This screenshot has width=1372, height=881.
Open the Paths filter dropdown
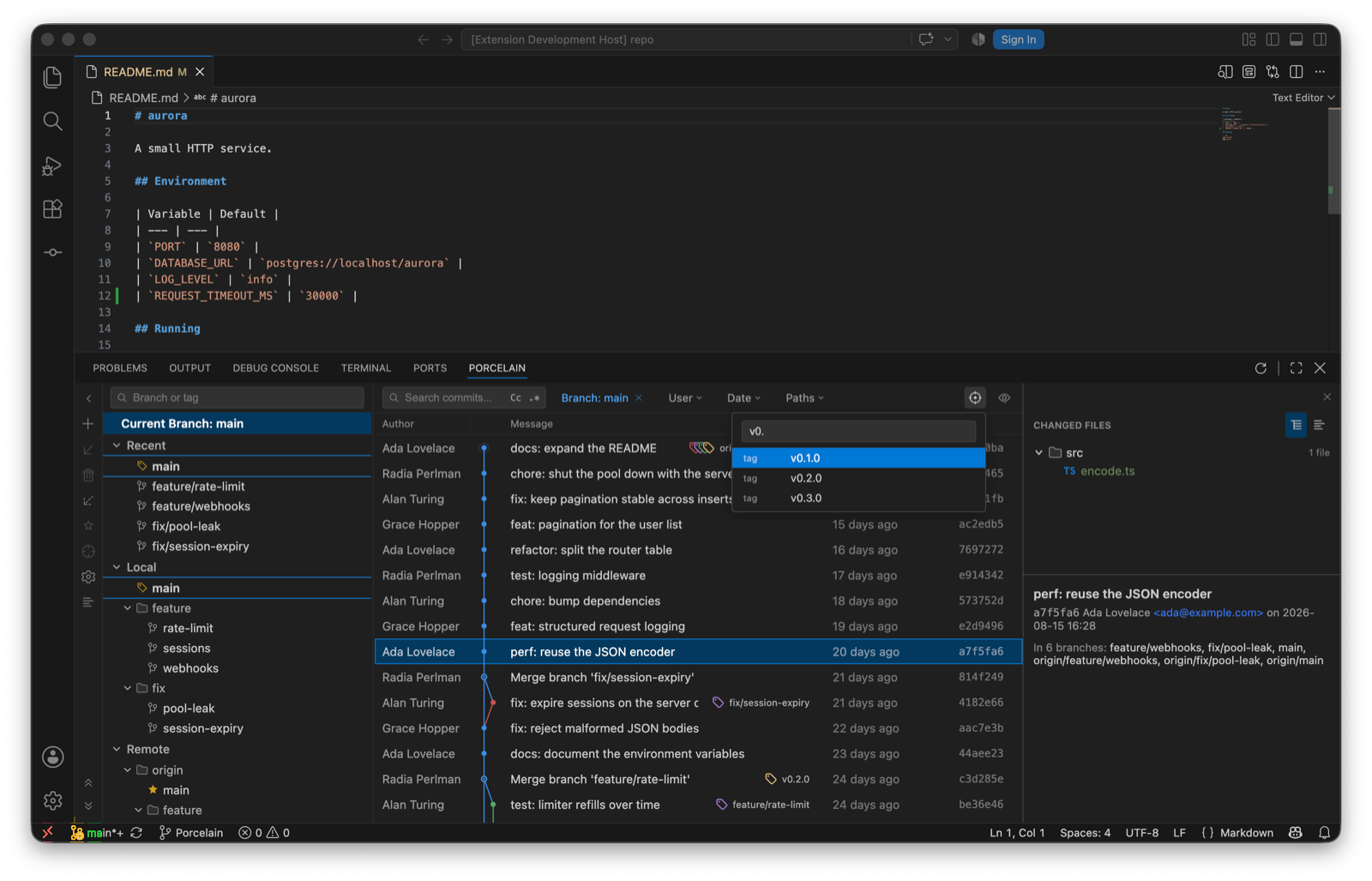coord(804,398)
